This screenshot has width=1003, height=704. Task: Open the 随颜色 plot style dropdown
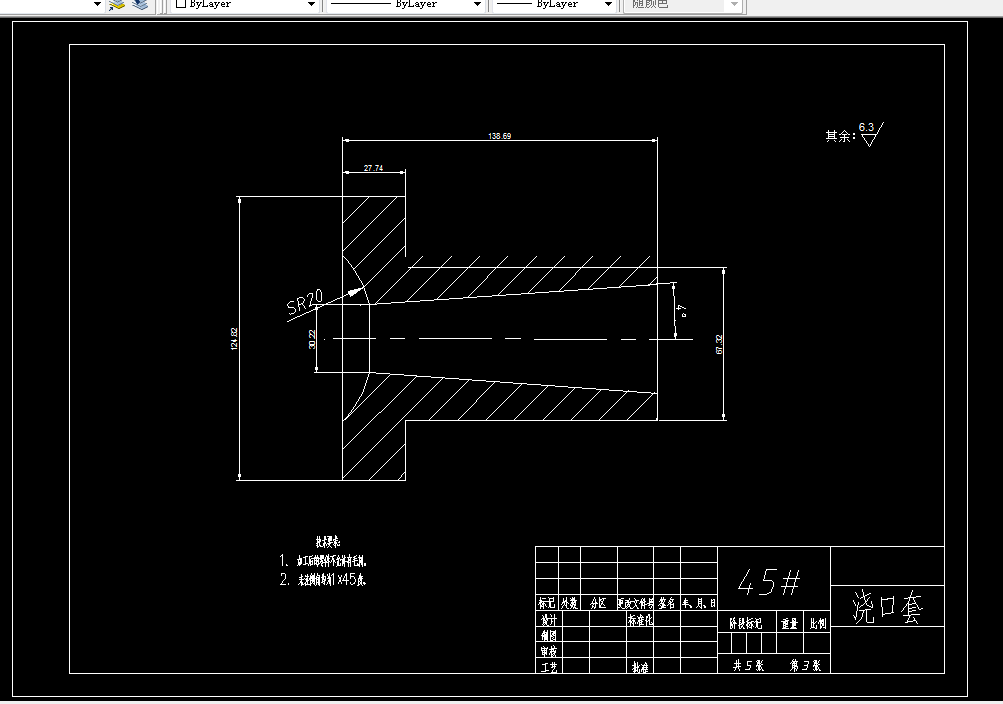click(x=734, y=4)
